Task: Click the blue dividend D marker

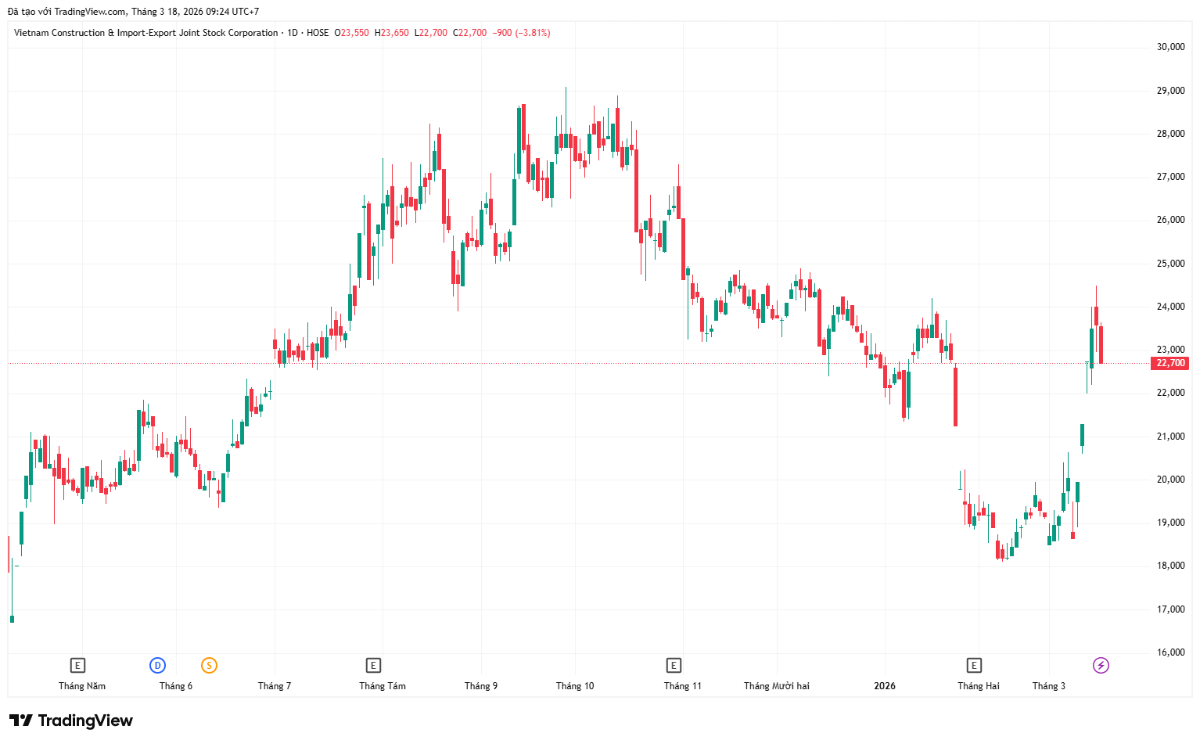Action: (157, 665)
